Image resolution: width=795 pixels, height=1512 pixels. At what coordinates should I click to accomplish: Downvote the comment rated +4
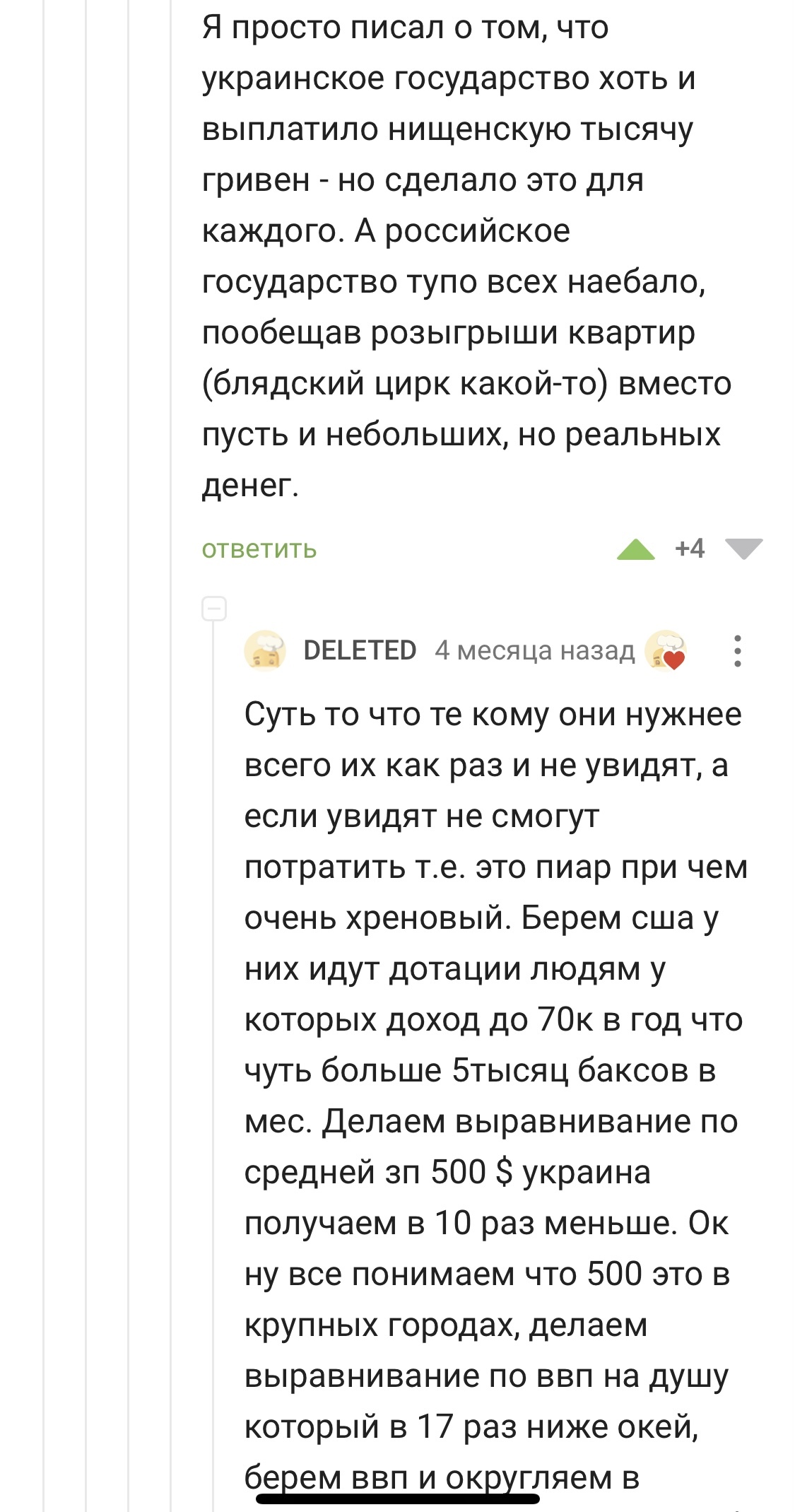(743, 549)
